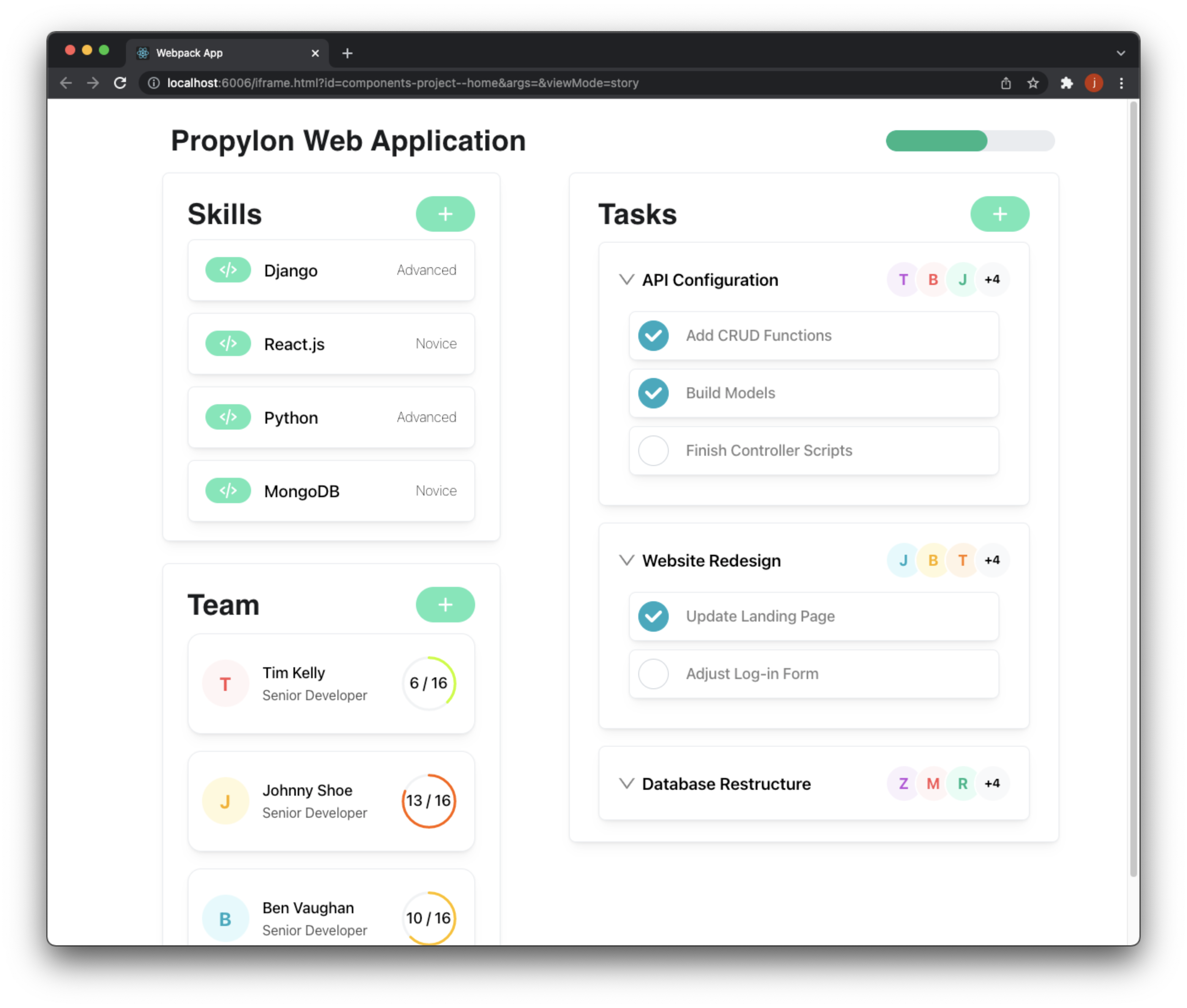
Task: Add a new task with plus button
Action: pos(1000,214)
